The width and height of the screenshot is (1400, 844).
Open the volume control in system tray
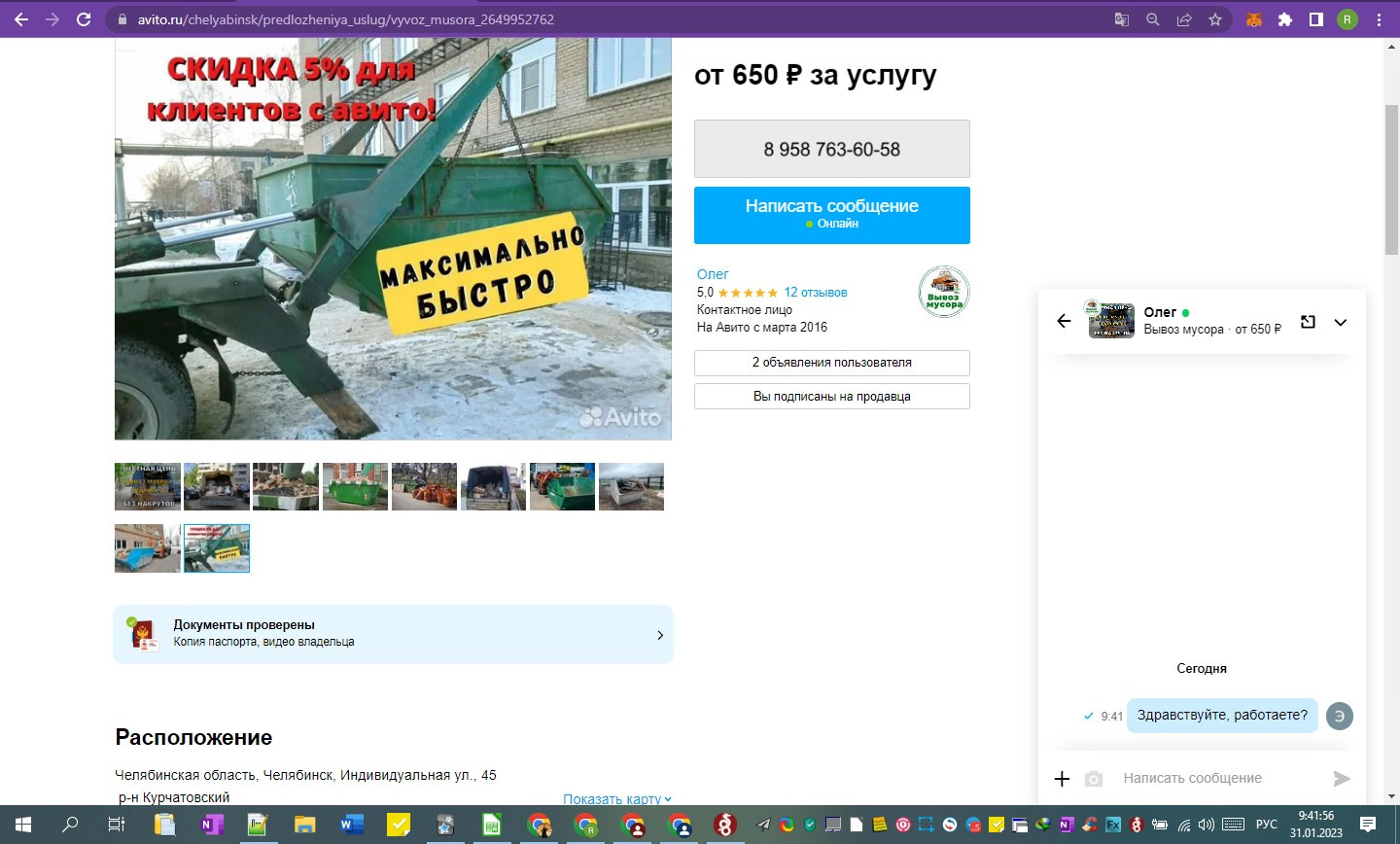coord(1207,825)
